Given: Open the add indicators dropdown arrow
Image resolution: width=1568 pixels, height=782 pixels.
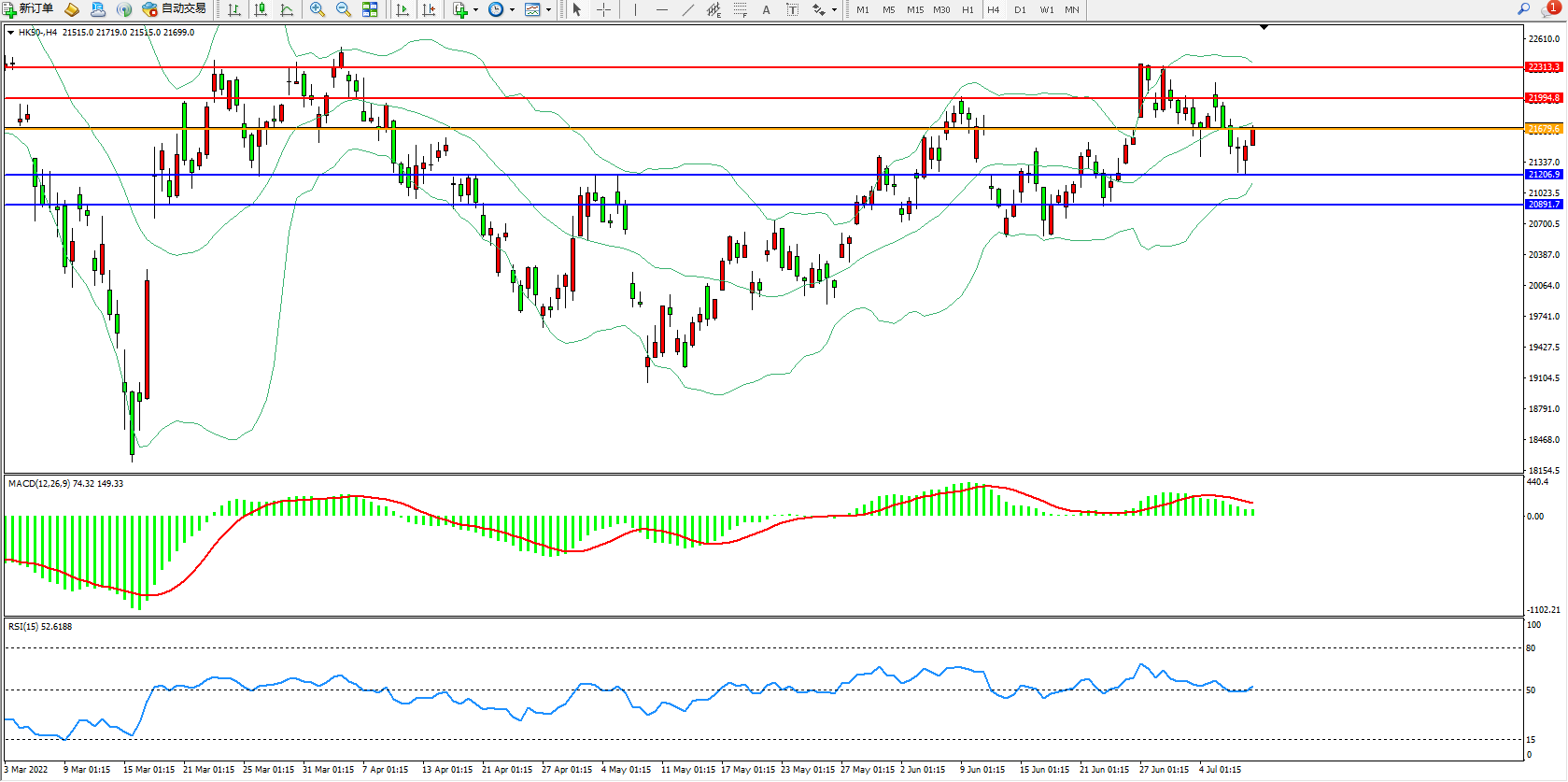Looking at the screenshot, I should point(476,10).
